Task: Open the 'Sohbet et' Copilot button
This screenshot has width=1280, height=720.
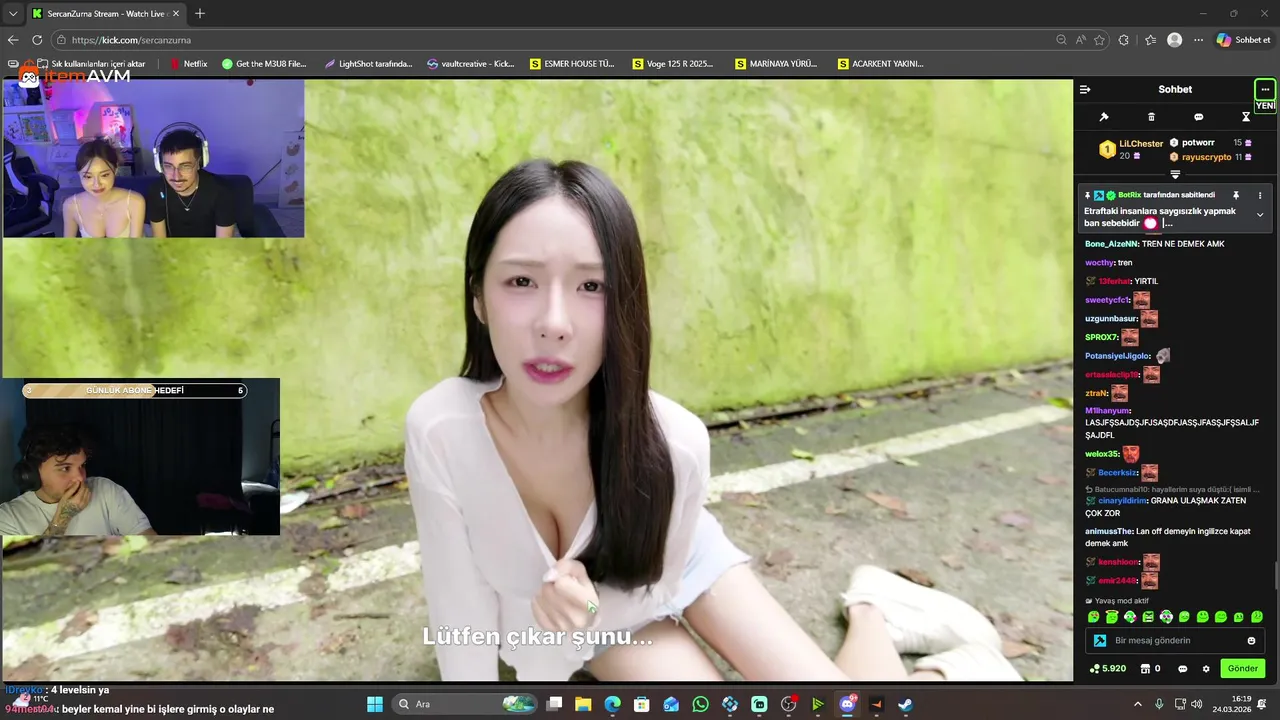Action: (1243, 40)
